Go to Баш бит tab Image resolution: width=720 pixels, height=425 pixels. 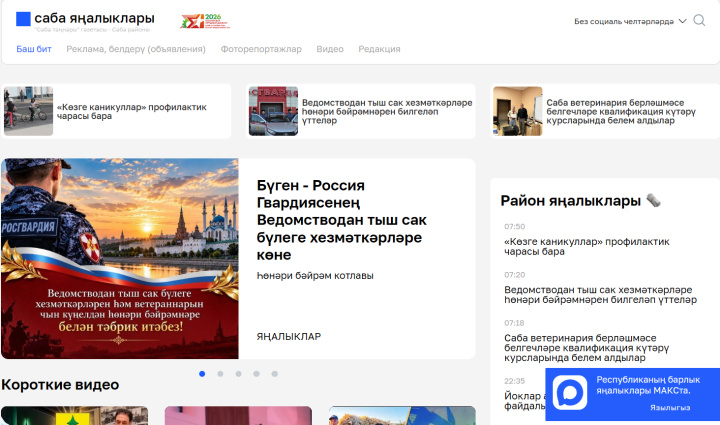click(34, 49)
